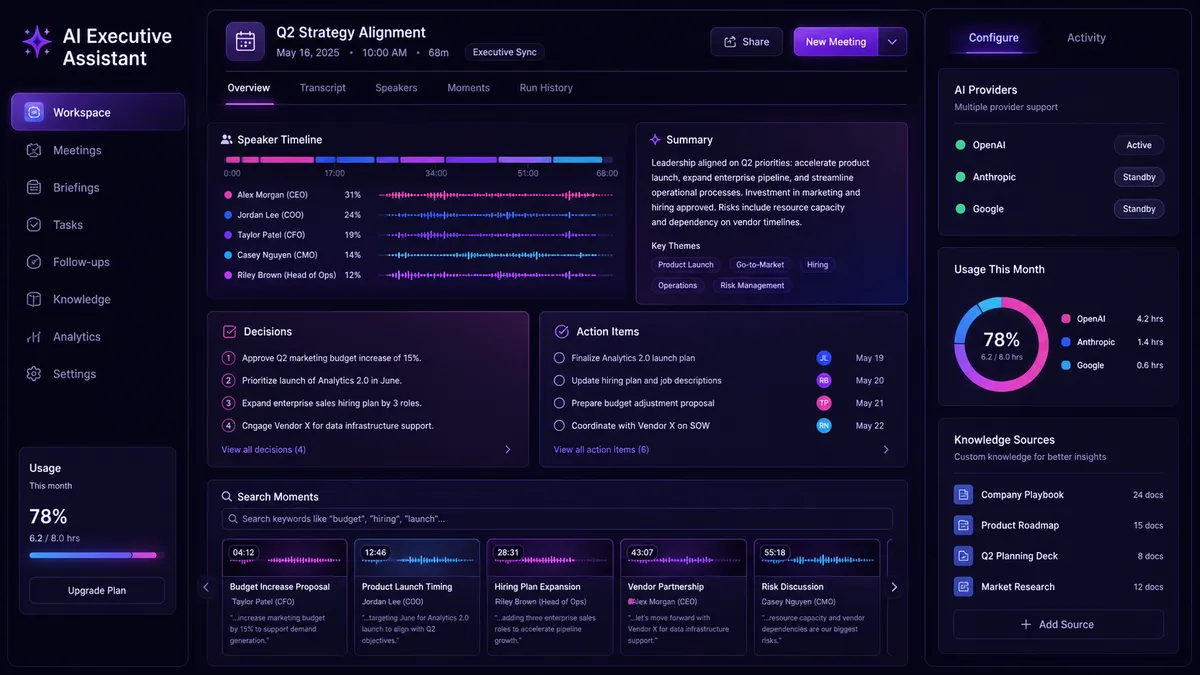
Task: Check off Finalize Analytics 2.0 launch plan
Action: point(559,358)
